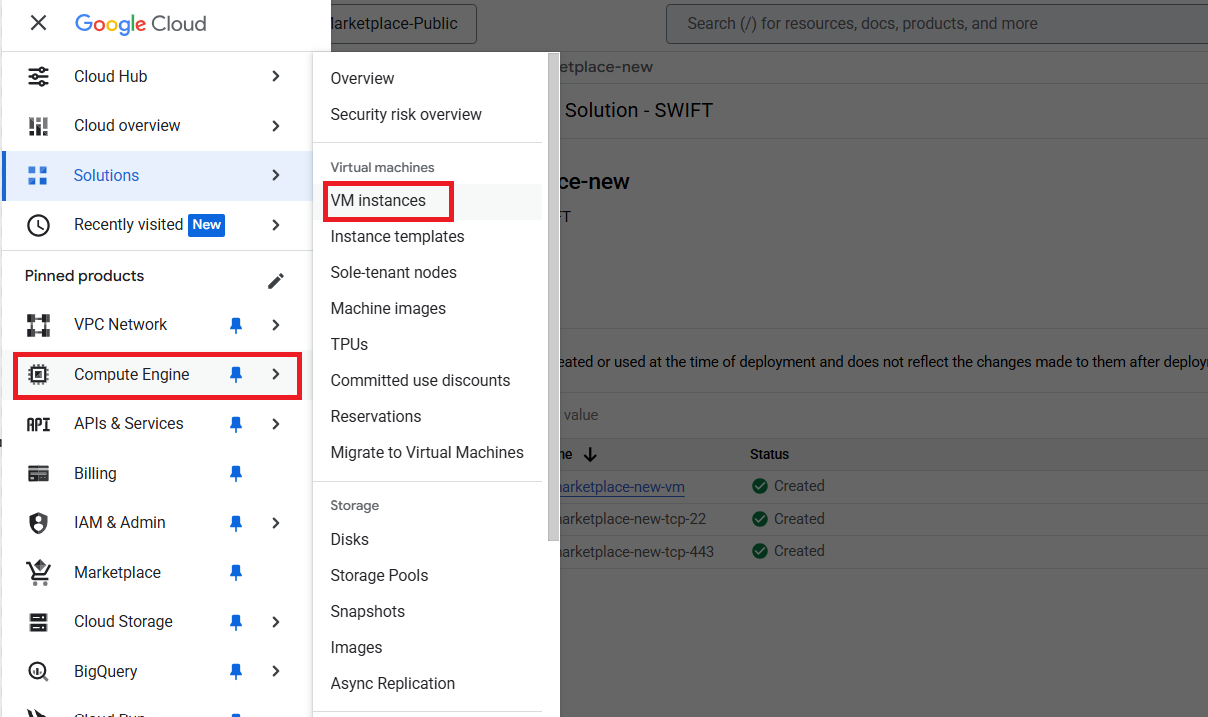
Task: Open the marketplace-new-vm resource link
Action: pos(620,486)
